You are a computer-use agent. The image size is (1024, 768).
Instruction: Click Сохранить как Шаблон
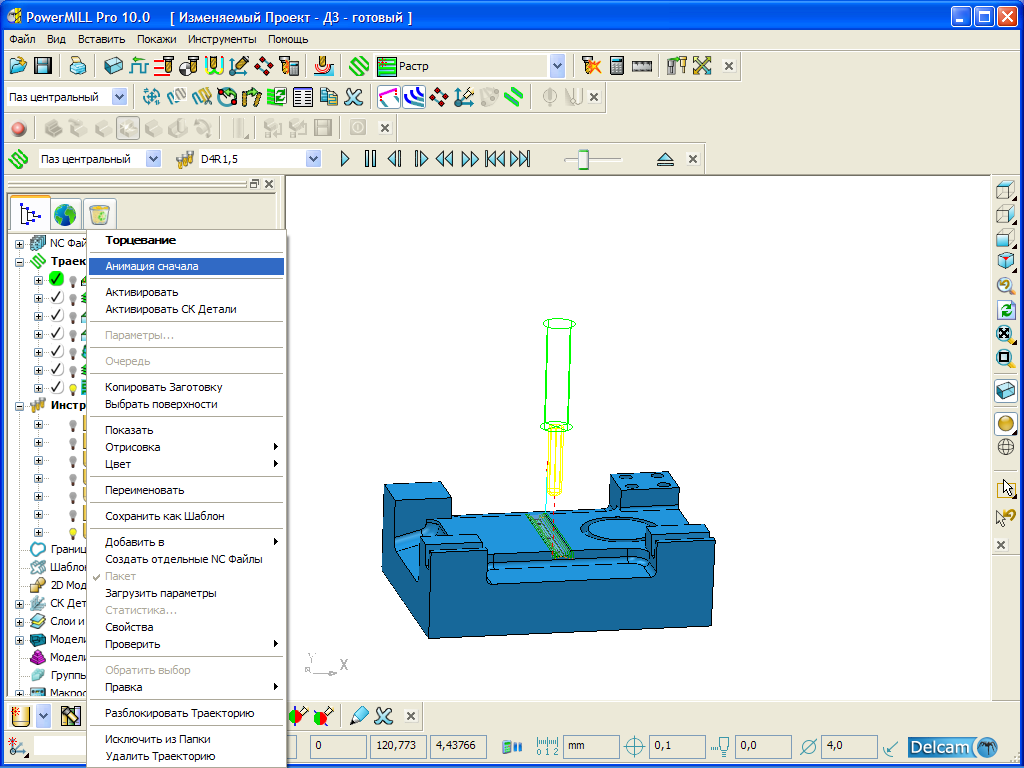(x=186, y=516)
